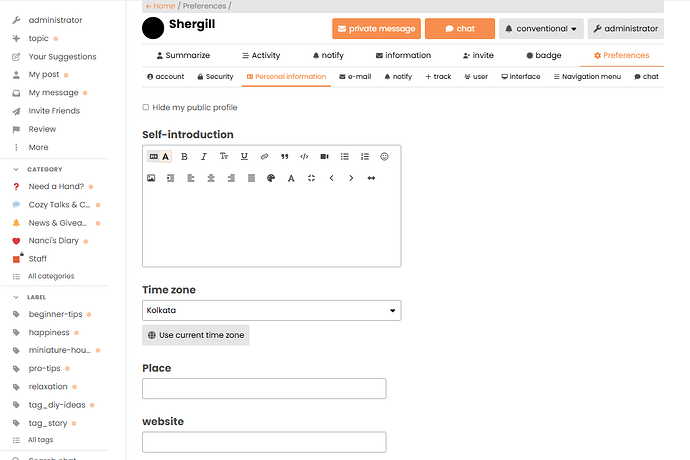Insert a blockquote in Self-introduction
Viewport: 690px width, 460px height.
(x=284, y=156)
